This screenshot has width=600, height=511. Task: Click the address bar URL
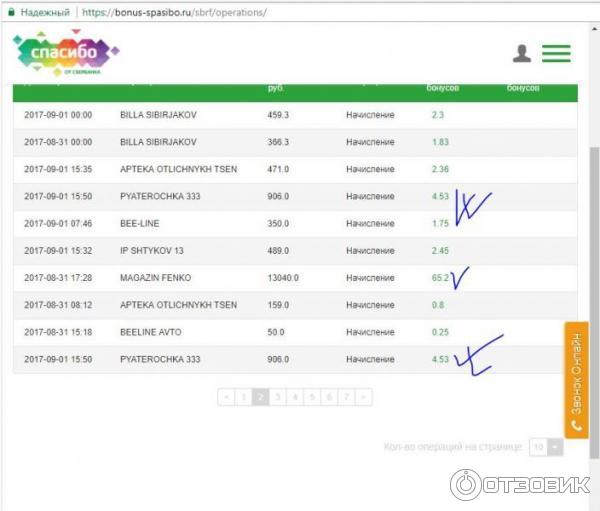[174, 12]
